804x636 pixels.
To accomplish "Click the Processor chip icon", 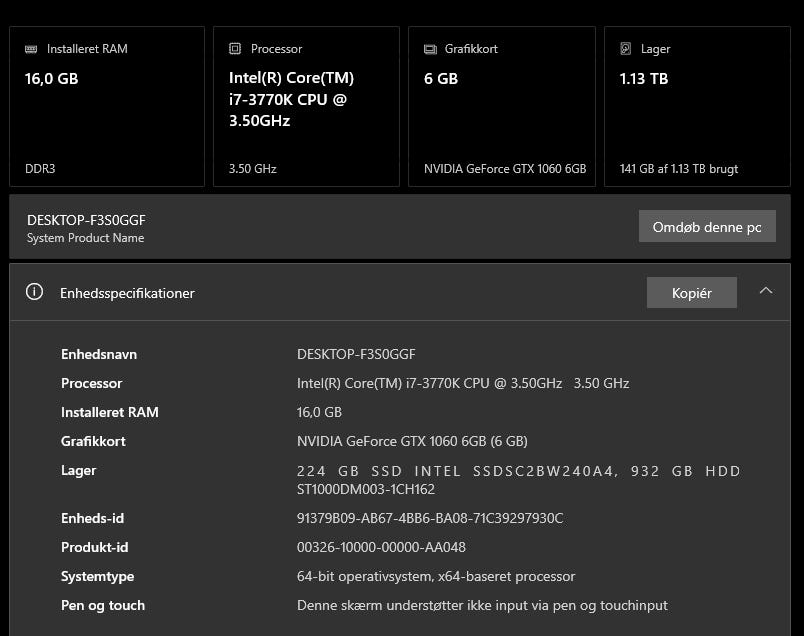I will [x=235, y=49].
